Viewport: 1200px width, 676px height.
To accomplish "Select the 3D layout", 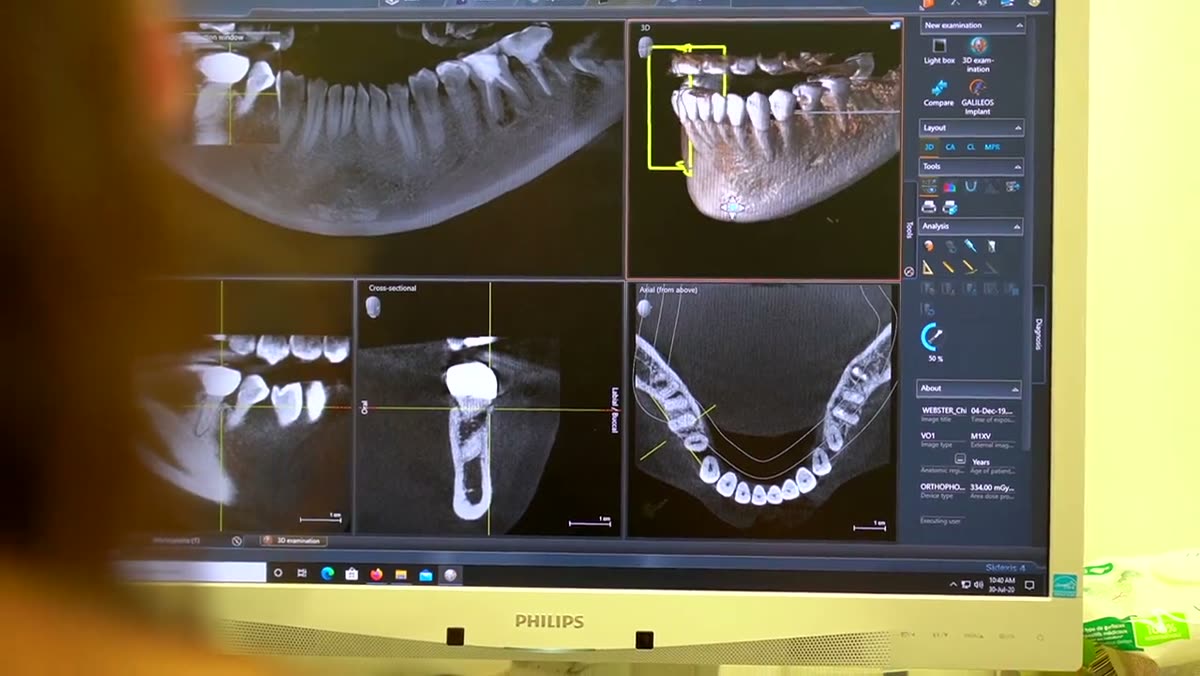I will [x=929, y=147].
